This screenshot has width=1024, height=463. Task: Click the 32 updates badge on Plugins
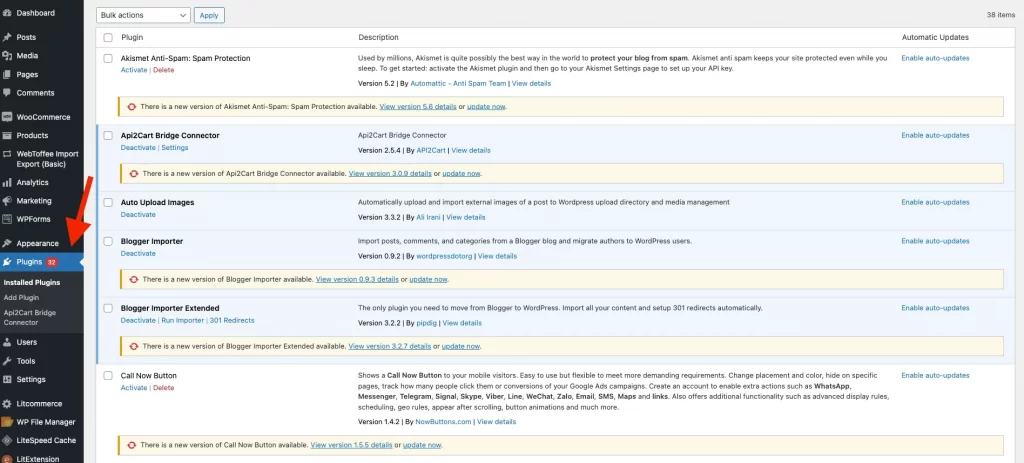click(52, 262)
